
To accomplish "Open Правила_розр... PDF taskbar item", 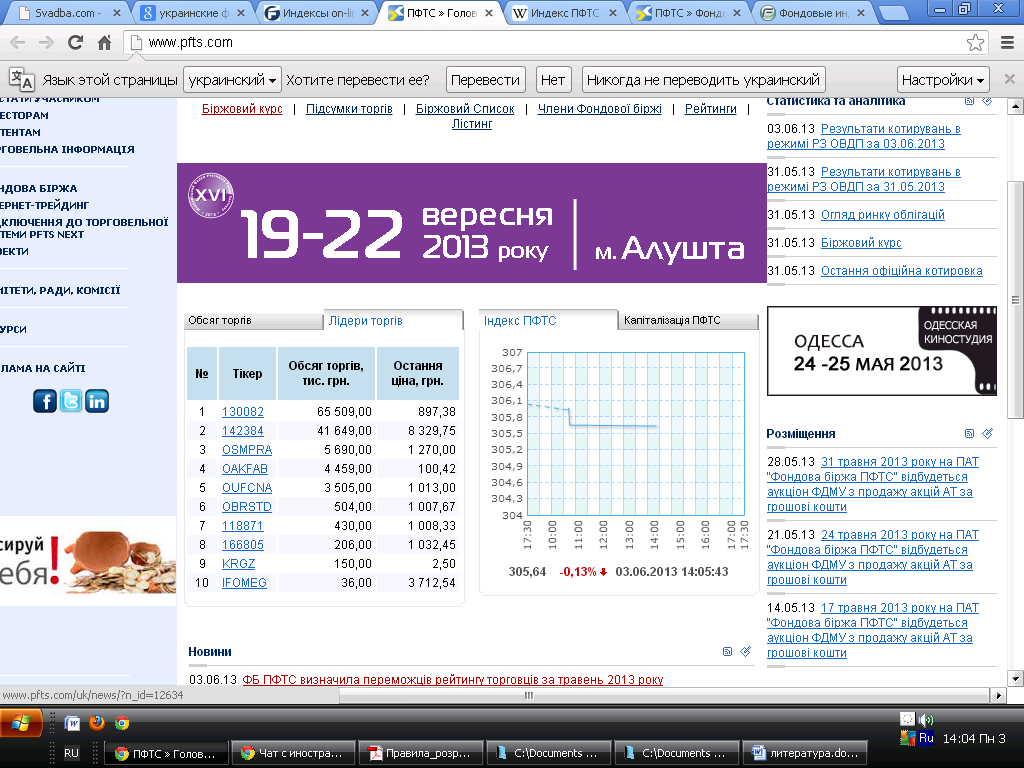I will pyautogui.click(x=421, y=753).
